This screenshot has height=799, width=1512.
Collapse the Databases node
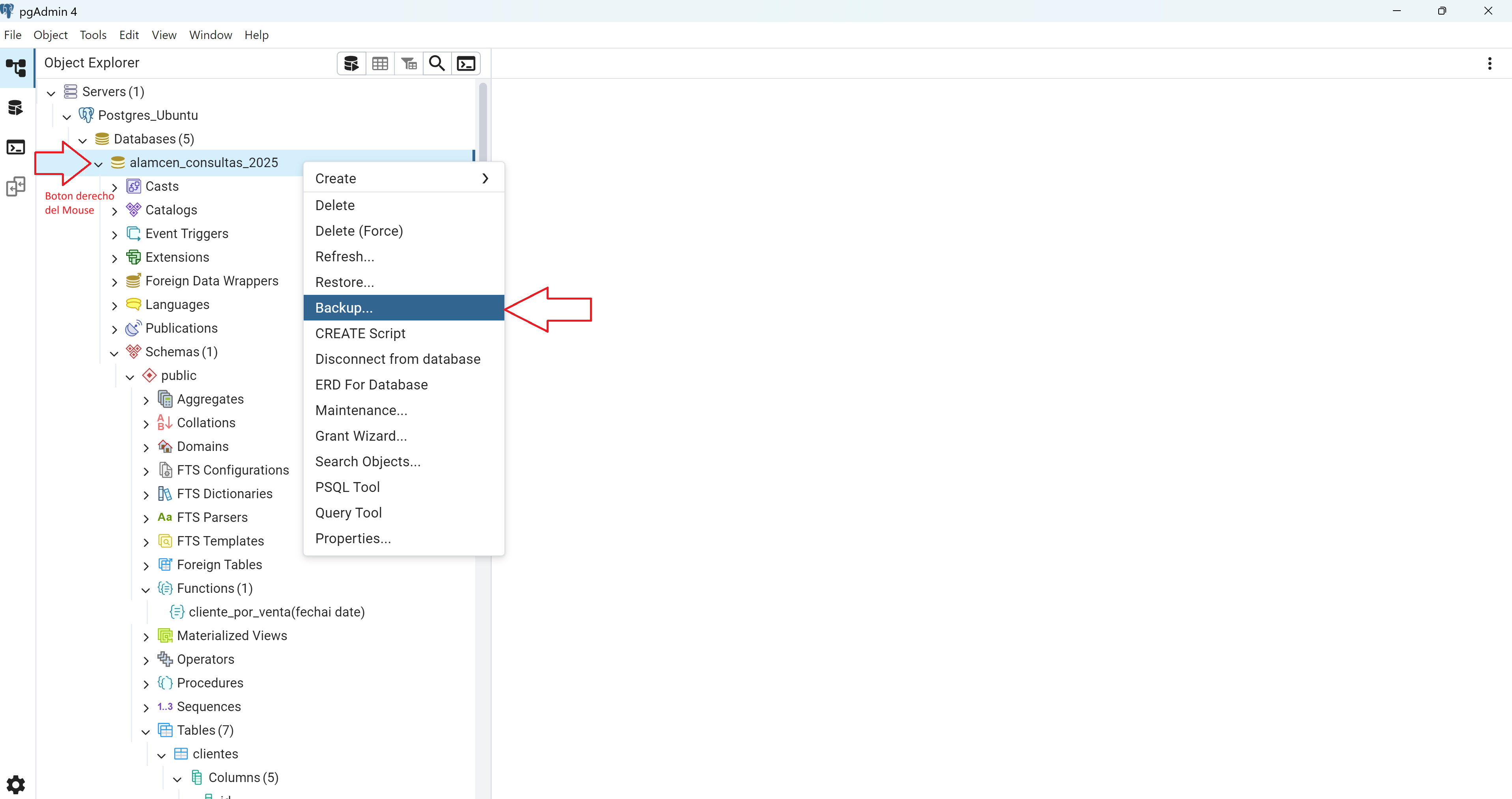coord(83,140)
